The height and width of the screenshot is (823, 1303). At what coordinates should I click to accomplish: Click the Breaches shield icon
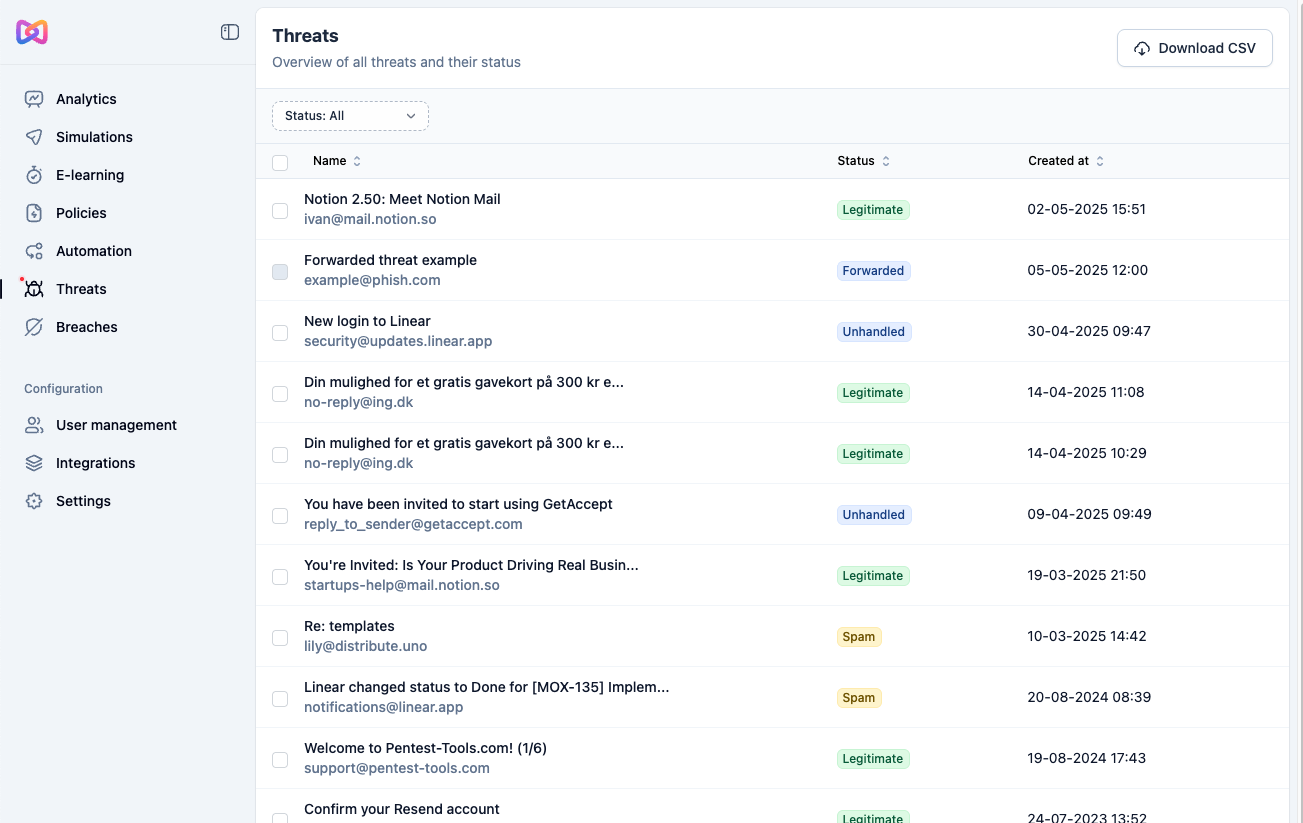click(x=34, y=327)
